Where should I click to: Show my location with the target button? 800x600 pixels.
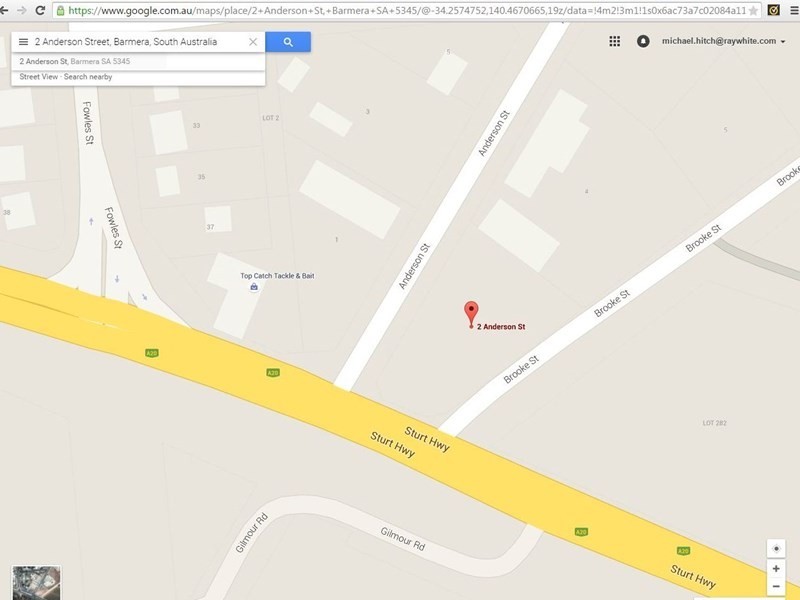pos(776,548)
